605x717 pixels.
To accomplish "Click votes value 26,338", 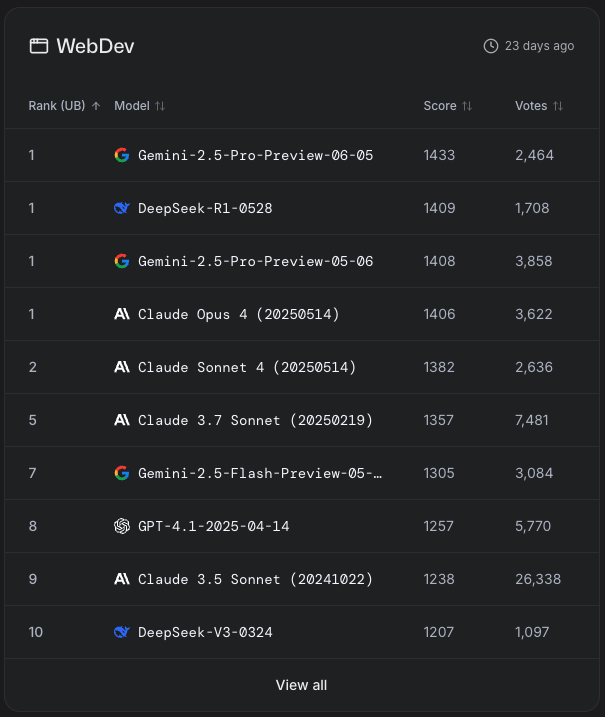I will click(538, 579).
